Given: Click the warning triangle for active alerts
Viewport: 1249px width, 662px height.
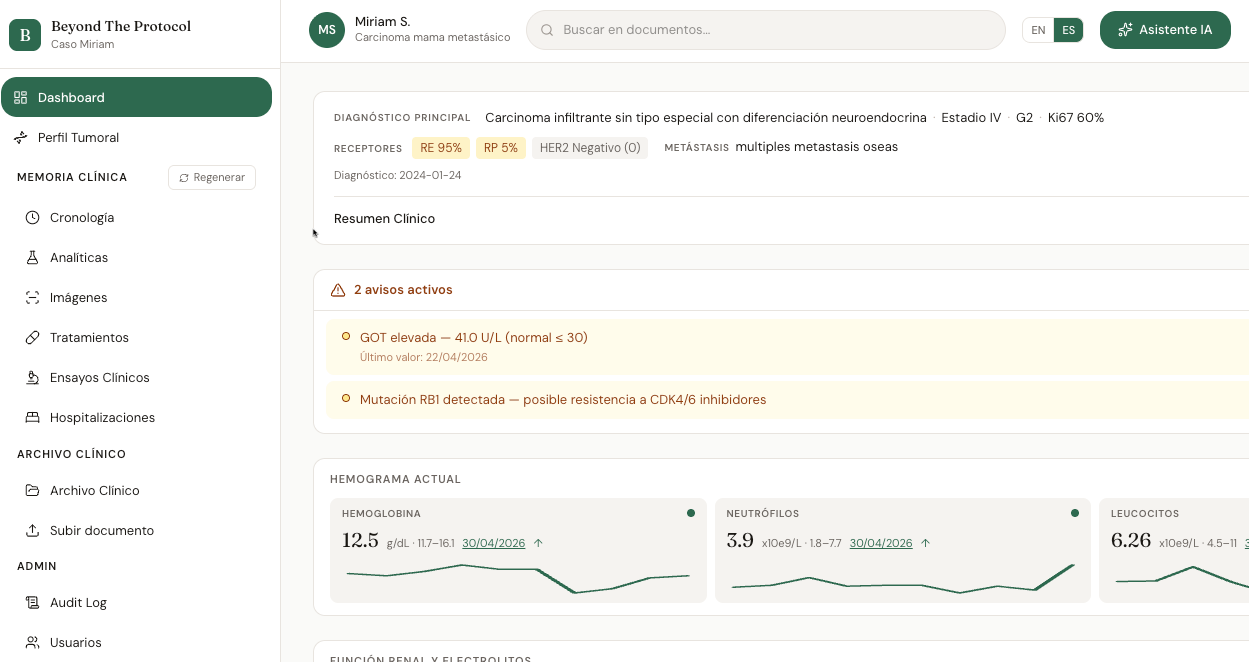Looking at the screenshot, I should tap(338, 290).
